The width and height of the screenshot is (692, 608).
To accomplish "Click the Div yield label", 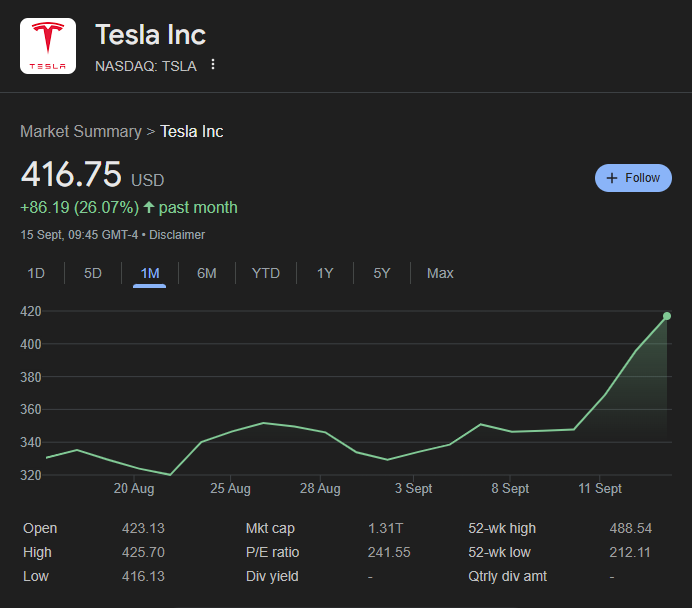I will pos(272,576).
